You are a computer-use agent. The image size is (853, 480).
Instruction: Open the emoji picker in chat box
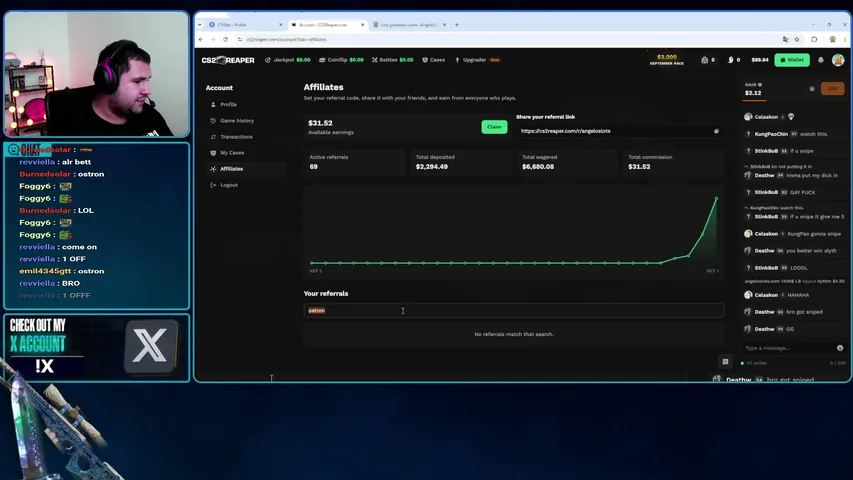click(x=840, y=348)
